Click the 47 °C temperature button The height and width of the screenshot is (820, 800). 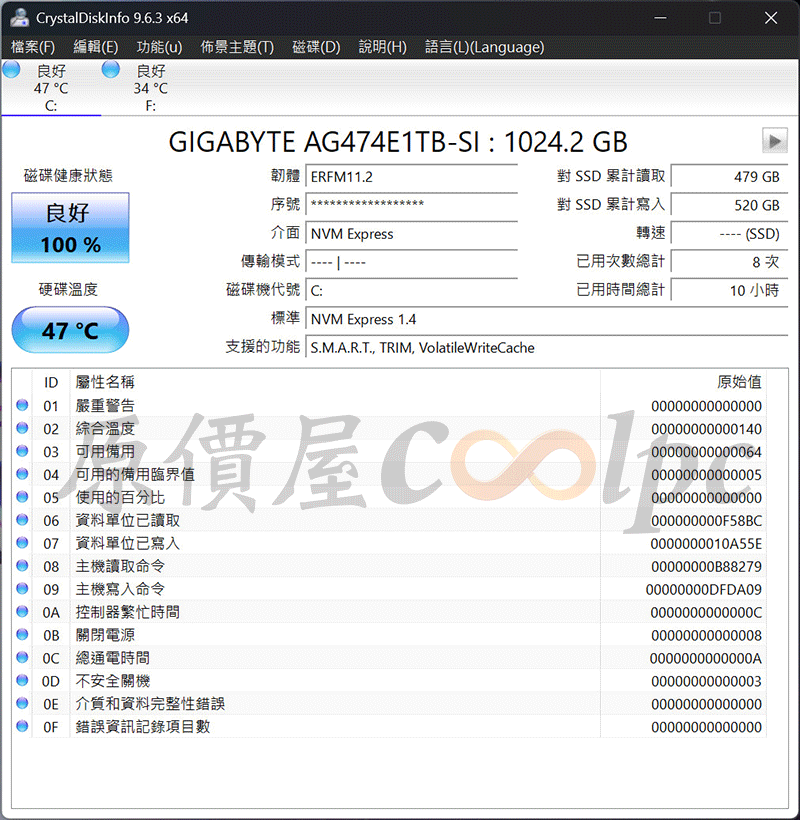click(70, 330)
